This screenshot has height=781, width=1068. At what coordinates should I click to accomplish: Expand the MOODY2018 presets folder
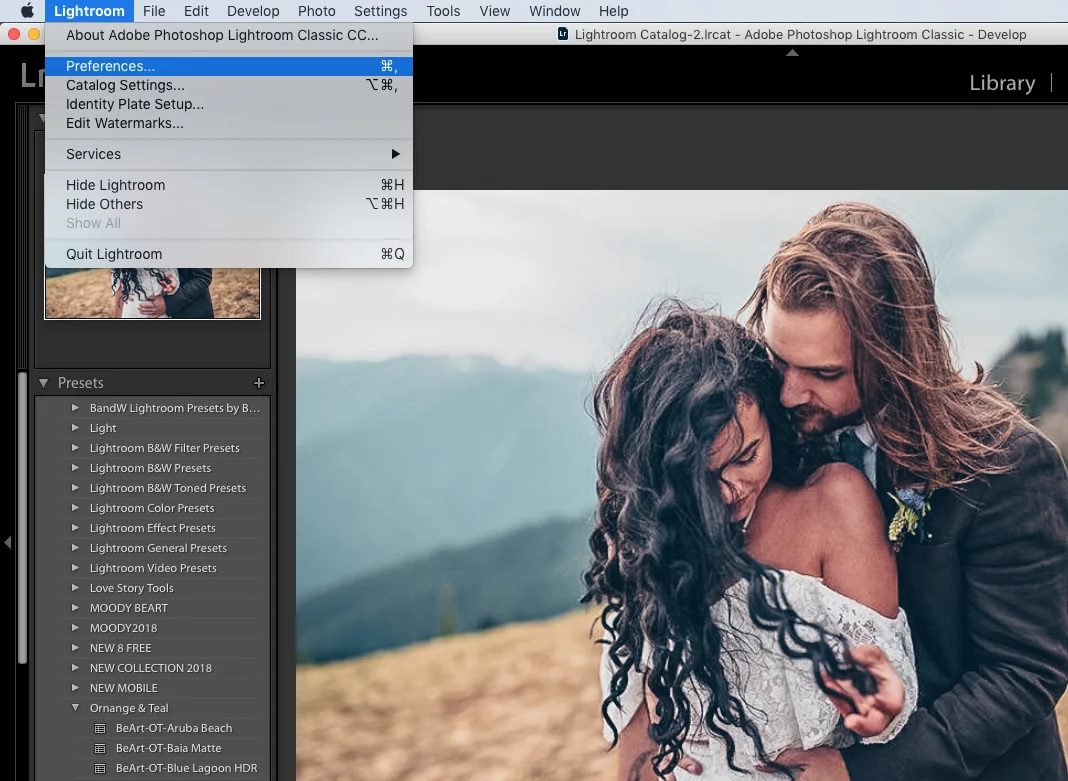pos(75,628)
